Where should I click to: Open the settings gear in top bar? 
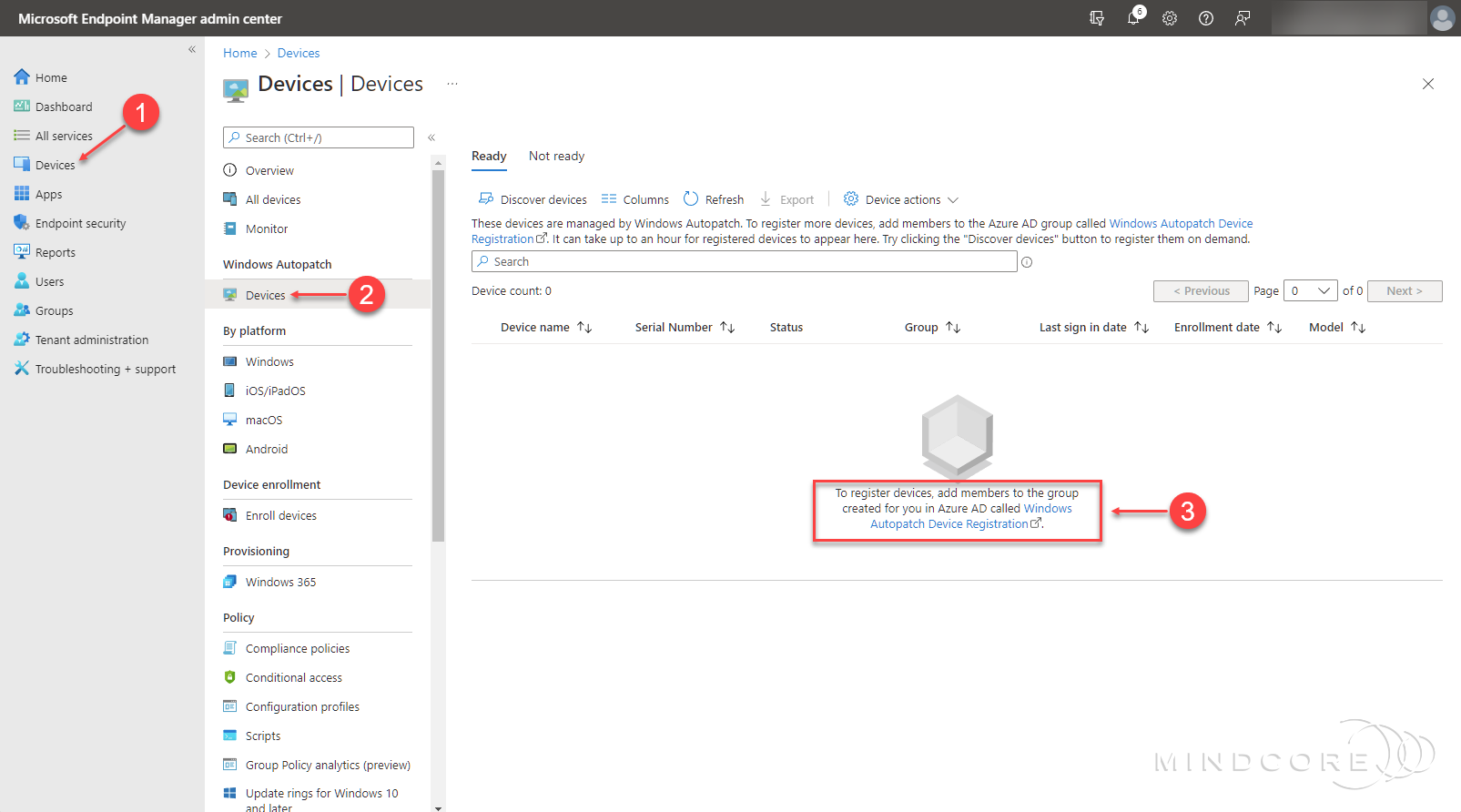tap(1170, 18)
